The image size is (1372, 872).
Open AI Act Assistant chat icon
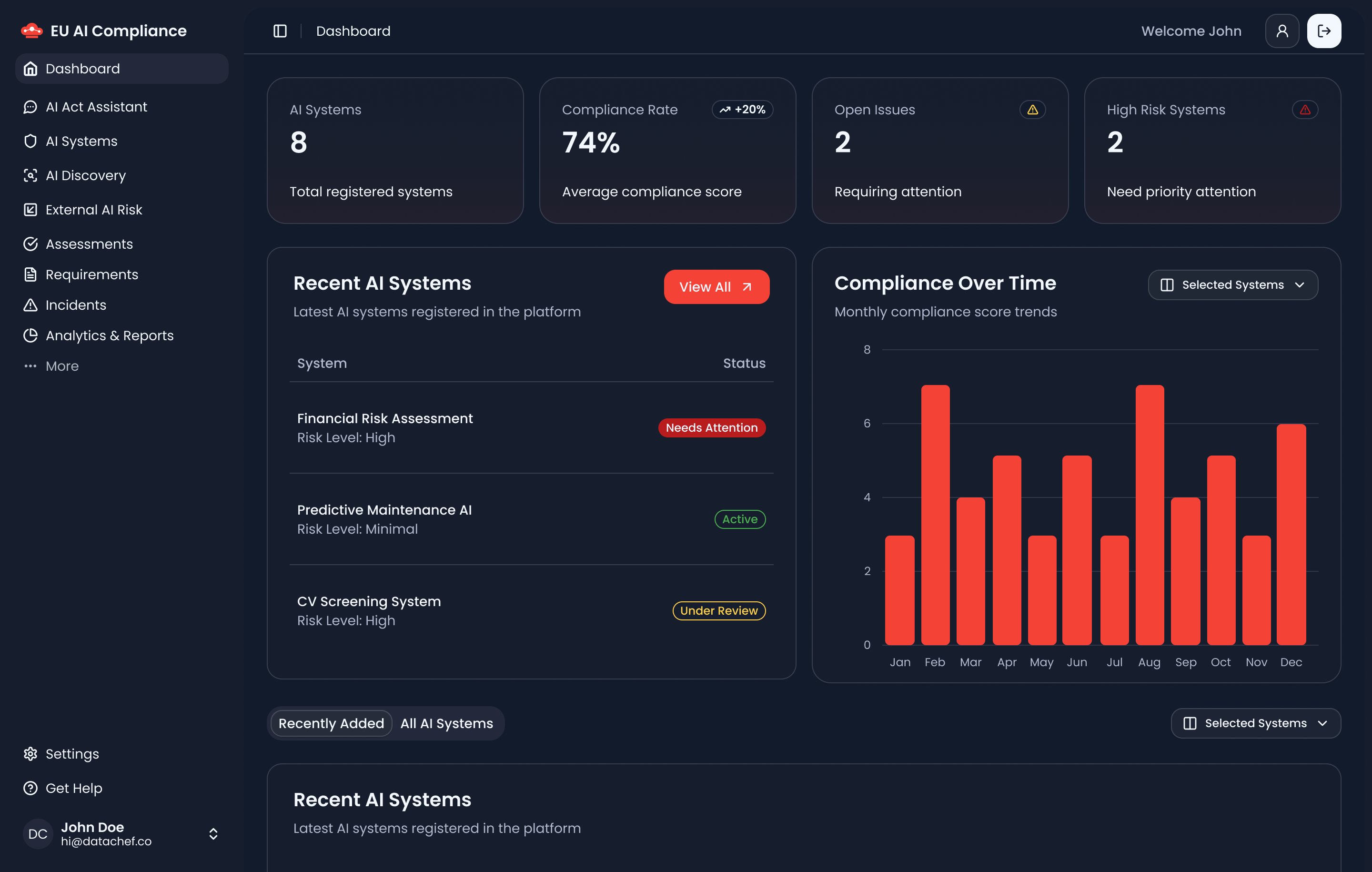coord(30,107)
